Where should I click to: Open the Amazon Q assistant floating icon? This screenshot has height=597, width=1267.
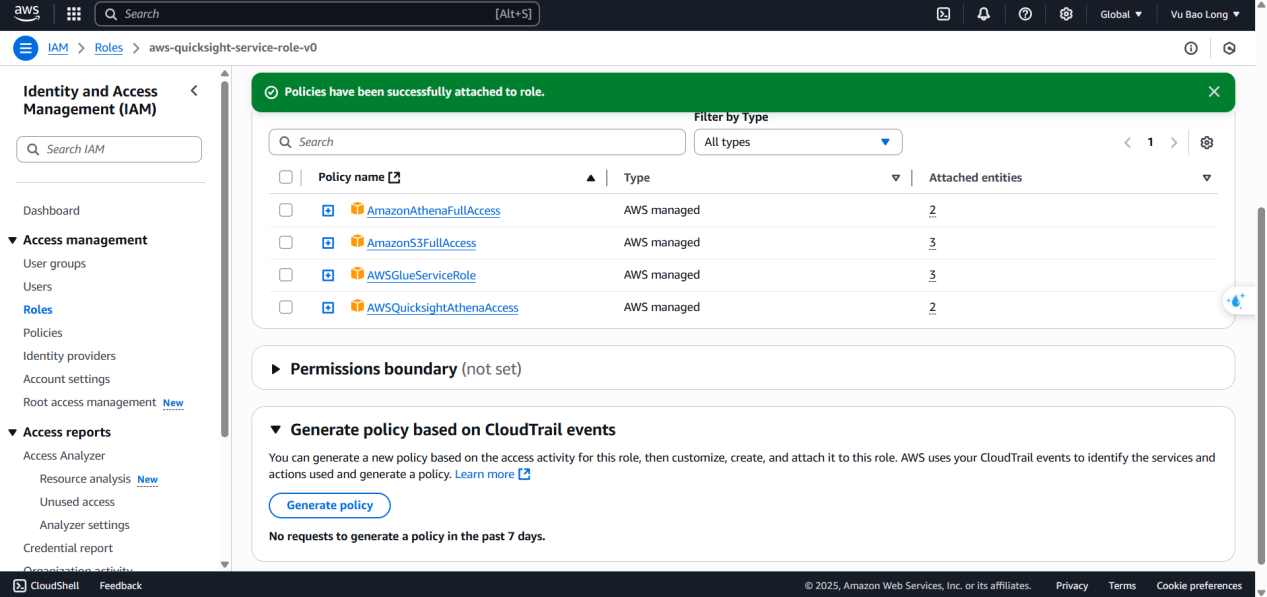[x=1237, y=300]
